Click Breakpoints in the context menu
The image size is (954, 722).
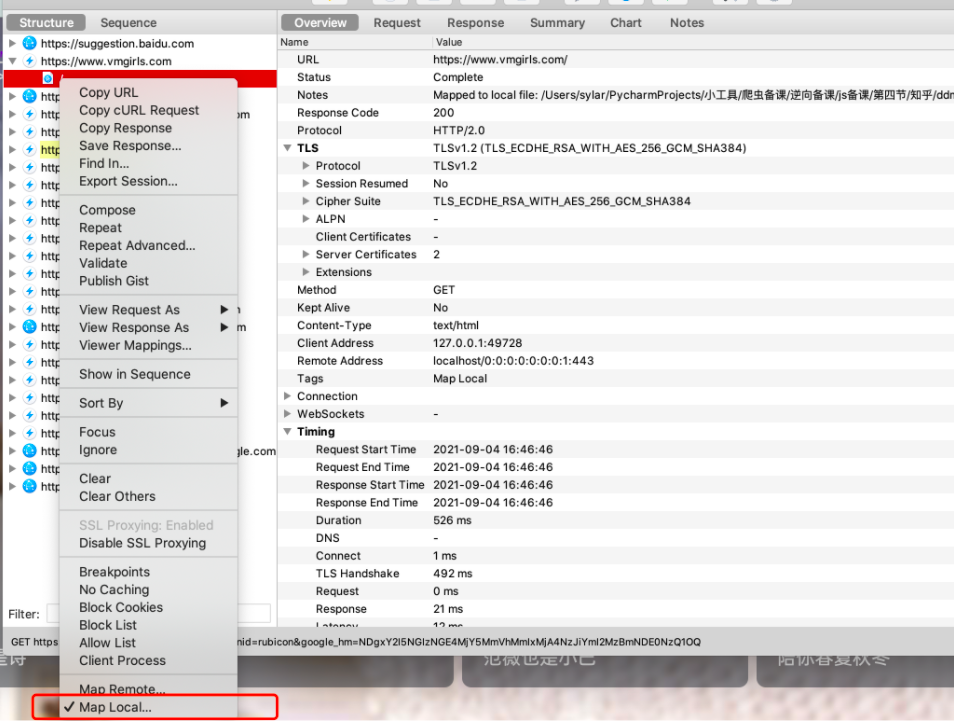114,572
